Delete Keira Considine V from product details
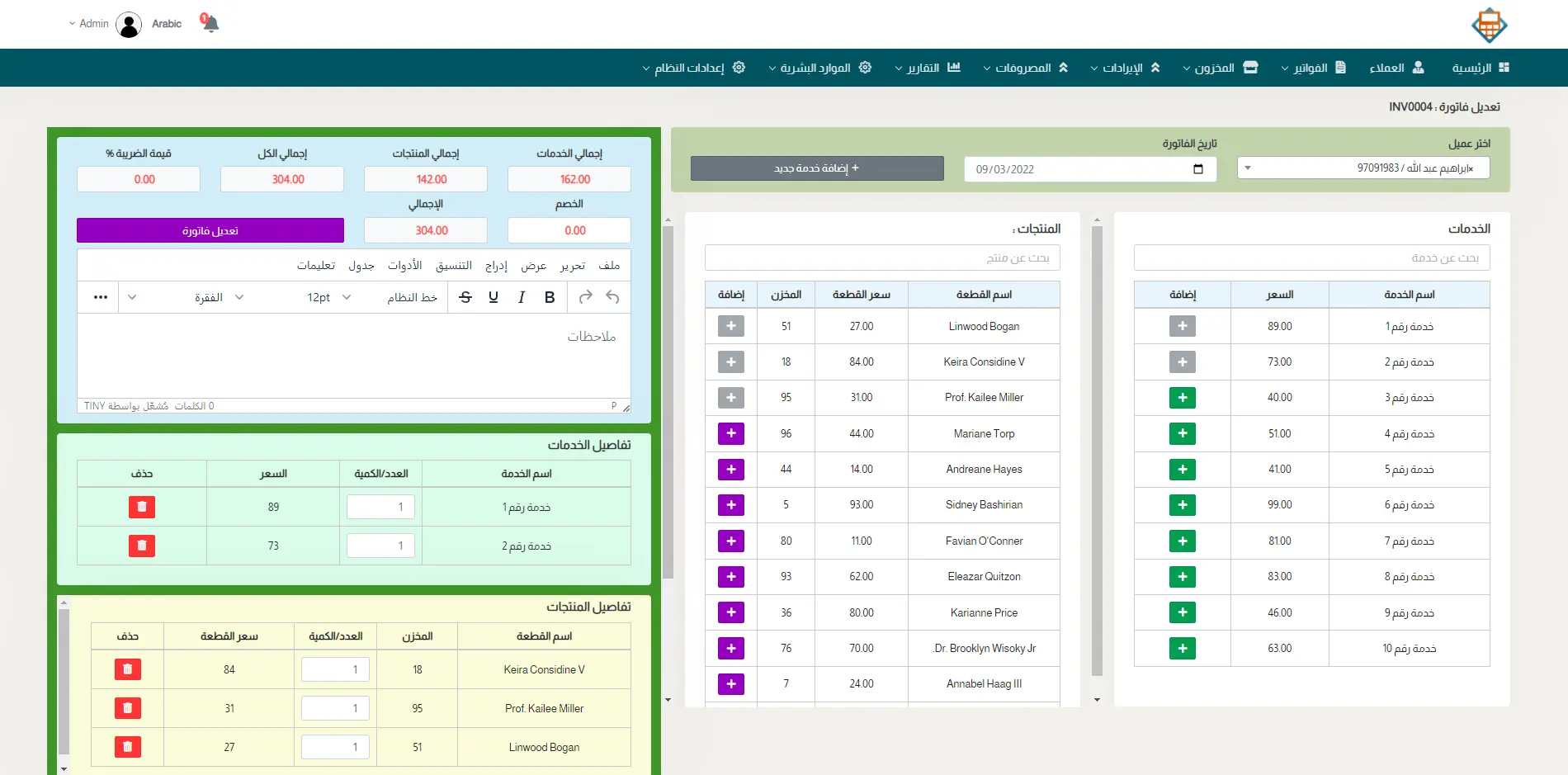1568x775 pixels. click(128, 669)
